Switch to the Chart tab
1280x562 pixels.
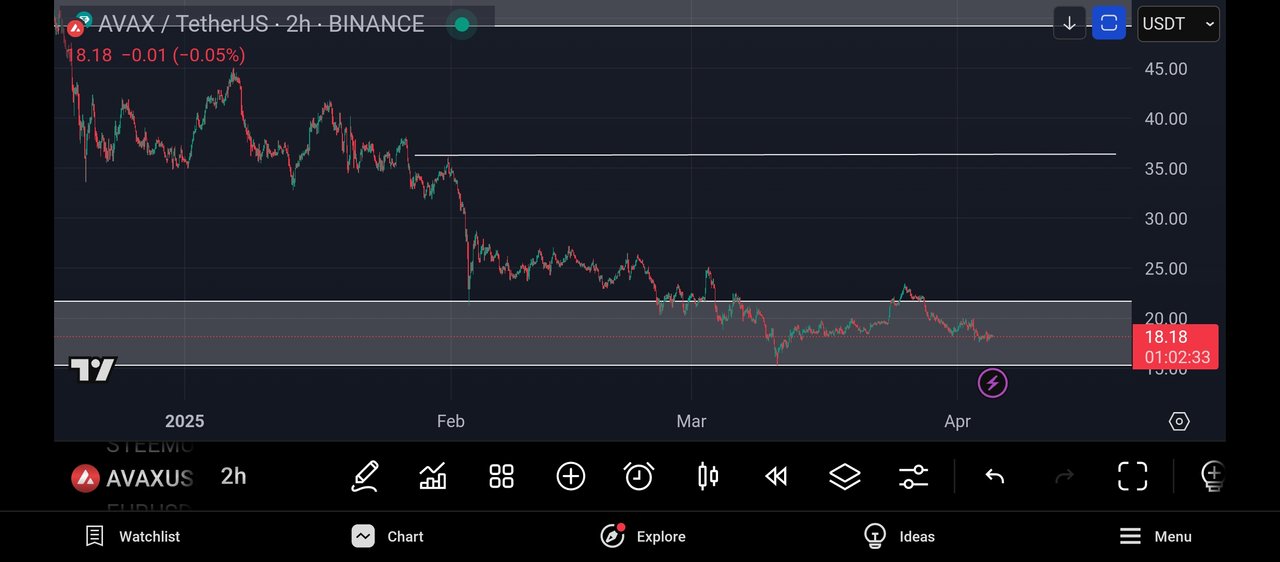click(388, 537)
